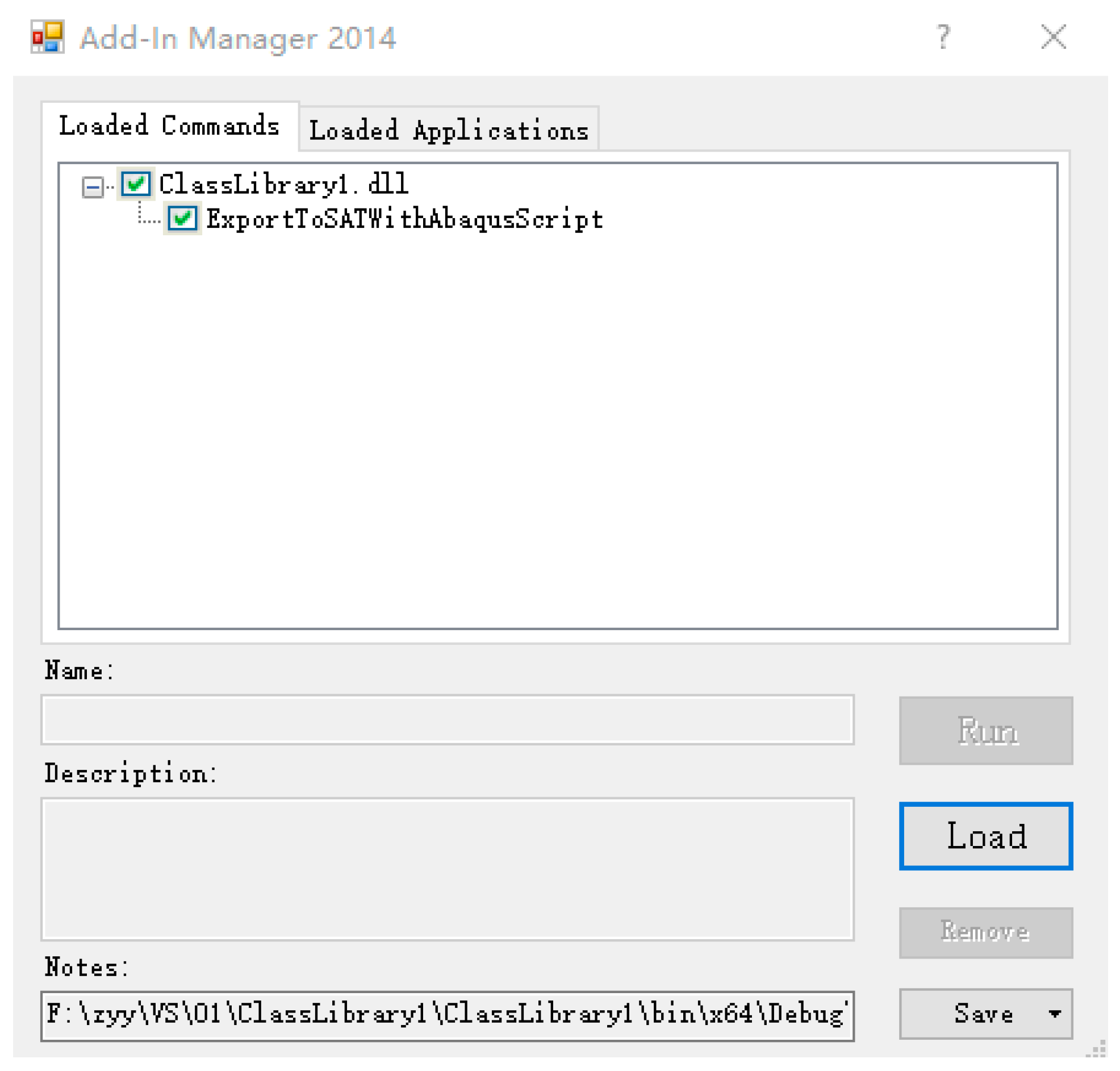The height and width of the screenshot is (1071, 1120).
Task: Click the Notes path field
Action: (447, 1016)
